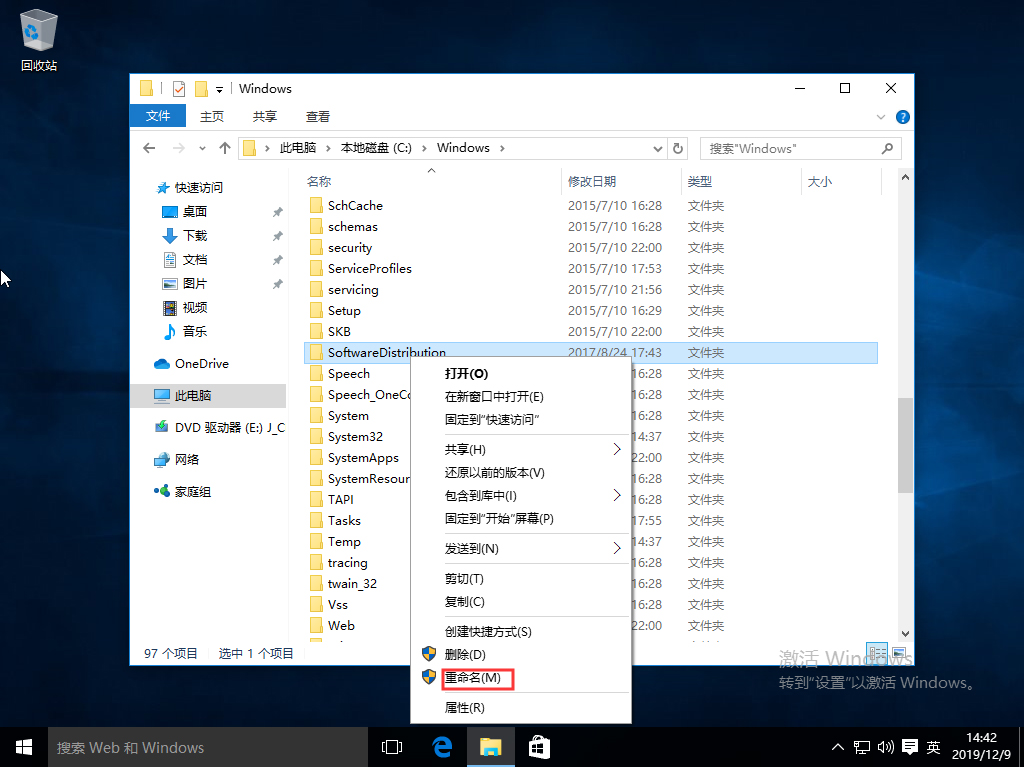
Task: Click the Task View icon on the taskbar
Action: pos(391,747)
